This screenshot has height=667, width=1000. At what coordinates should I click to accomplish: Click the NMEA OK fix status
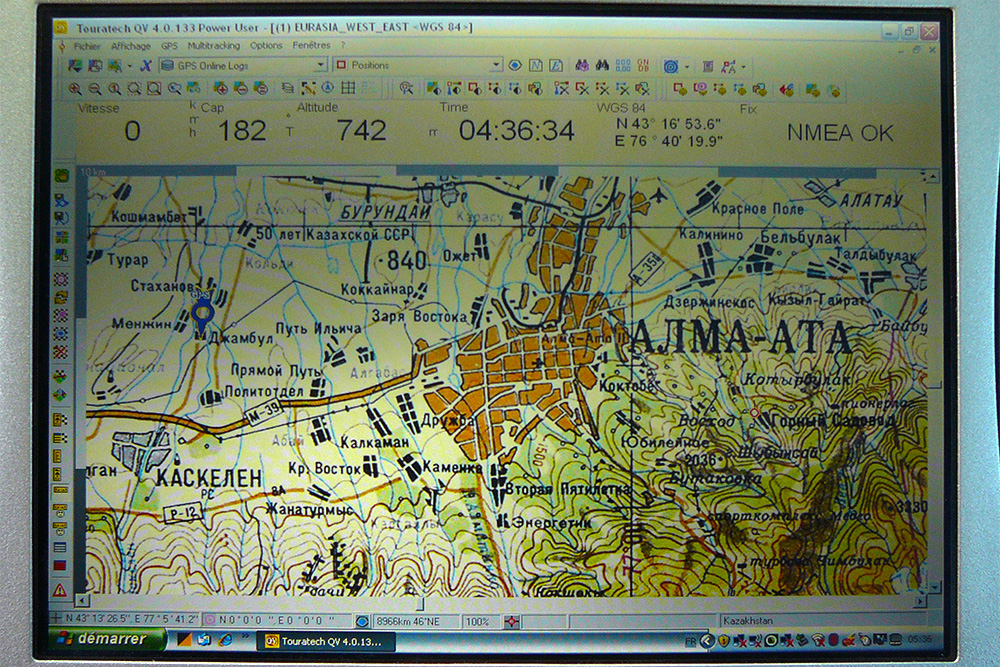coord(840,133)
